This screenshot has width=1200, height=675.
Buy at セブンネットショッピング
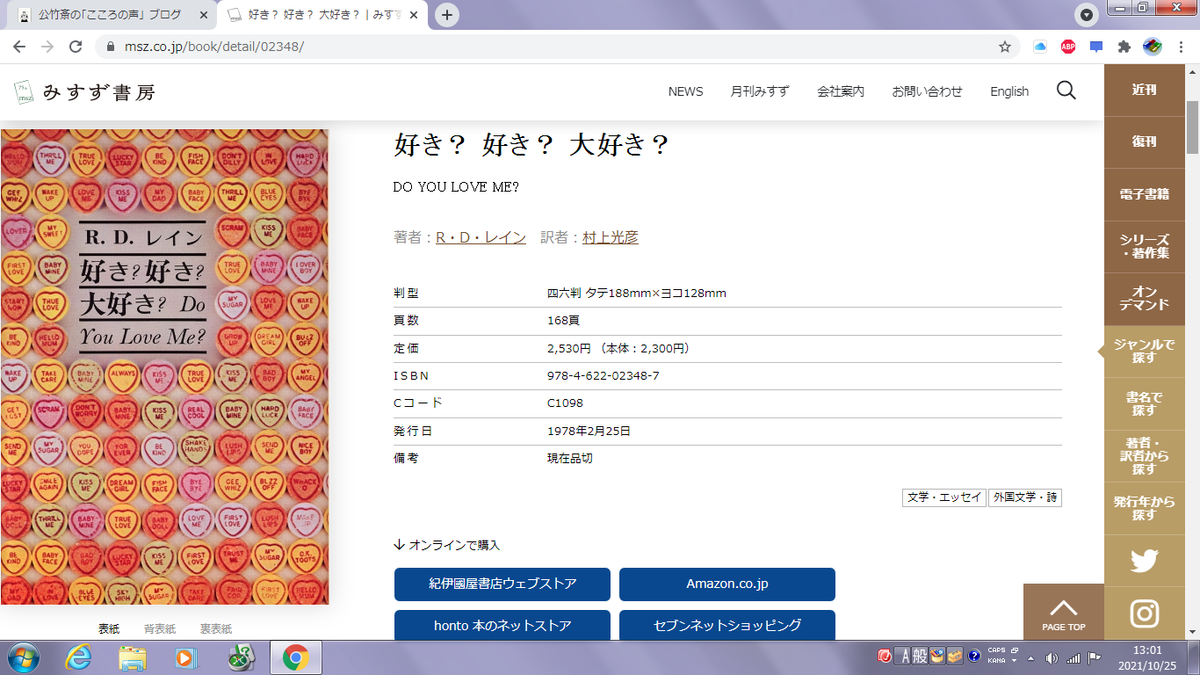click(x=727, y=626)
